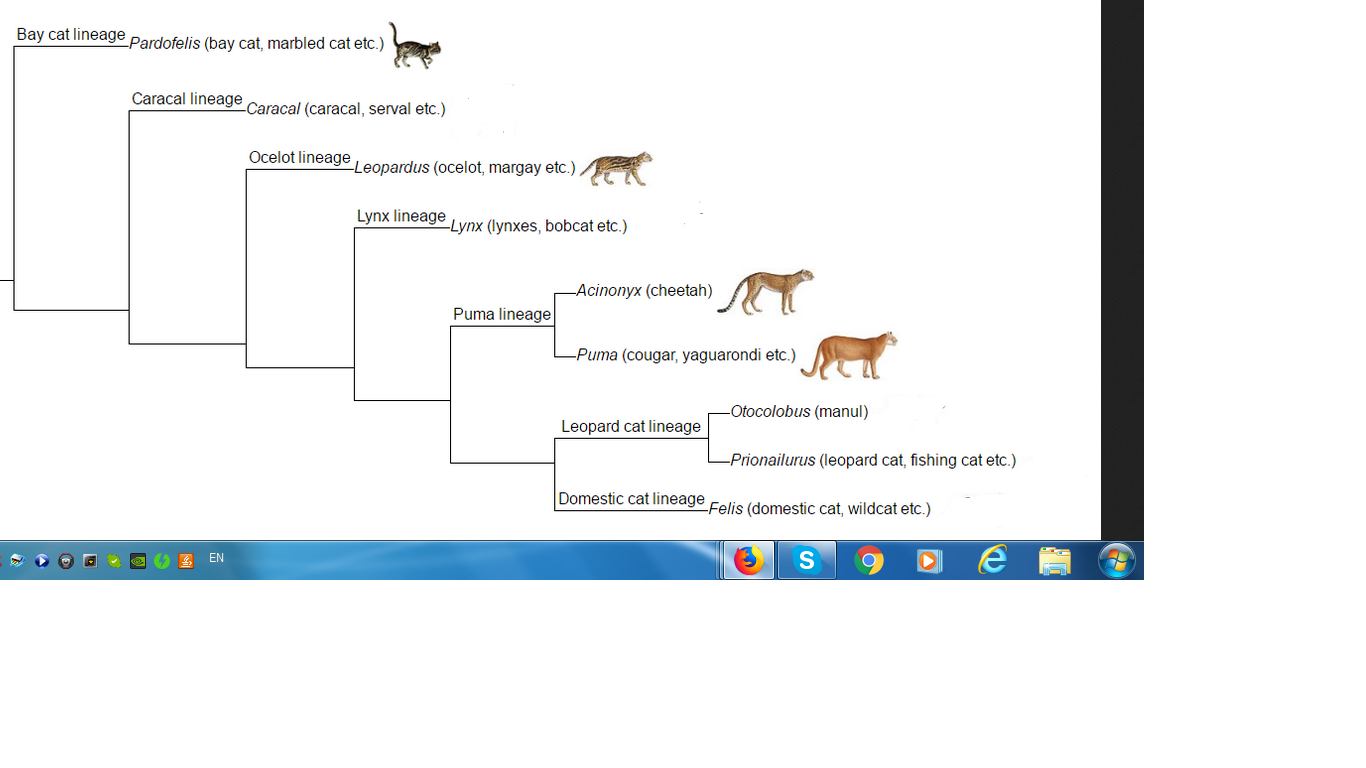Click the ocelot image beside Leopardus
The width and height of the screenshot is (1366, 768).
(x=616, y=168)
